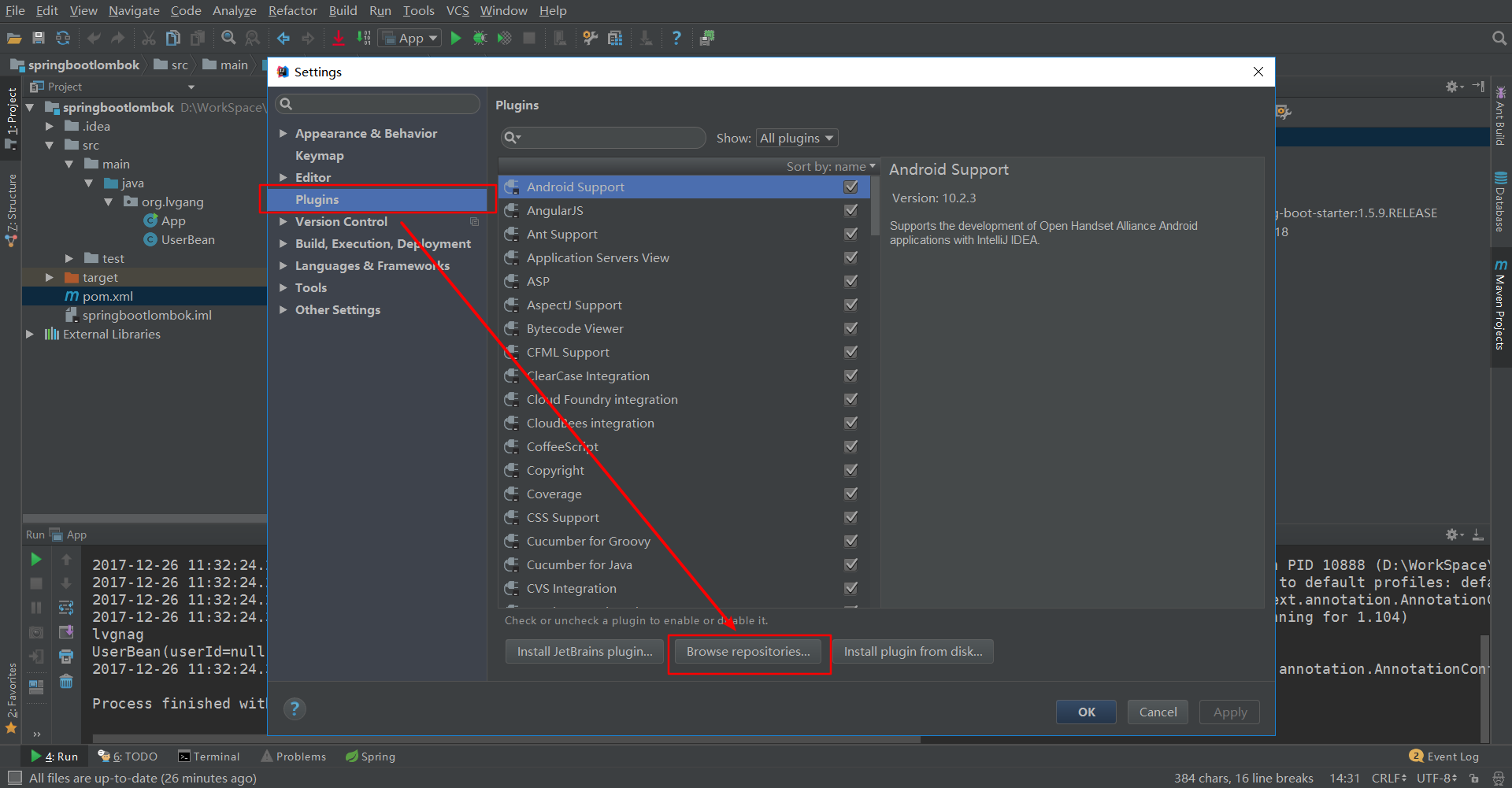Rerun App with green arrow in Run panel
The width and height of the screenshot is (1512, 788).
pos(36,560)
